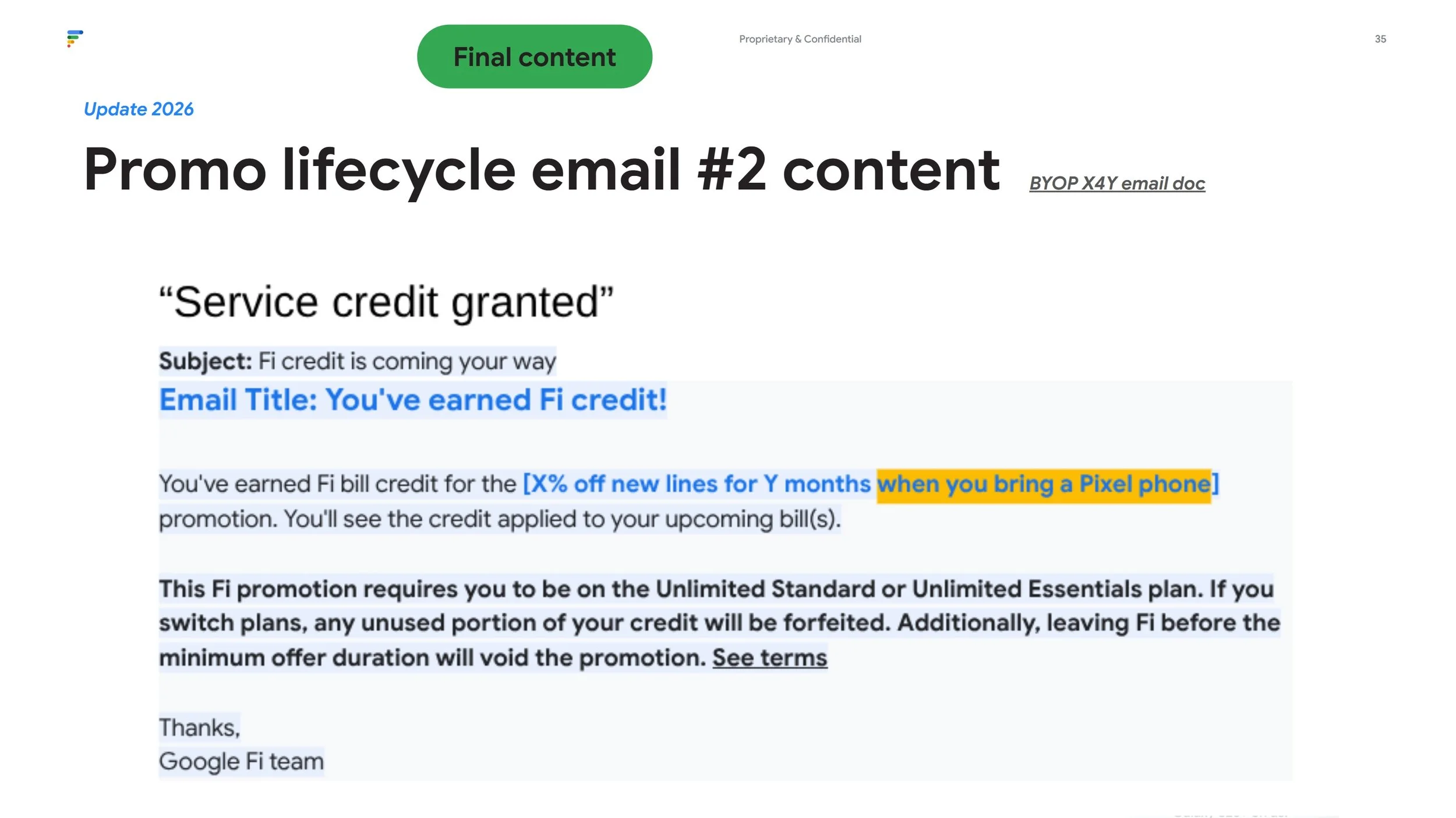Click the Unlimited Standard plan requirement paragraph

(720, 623)
